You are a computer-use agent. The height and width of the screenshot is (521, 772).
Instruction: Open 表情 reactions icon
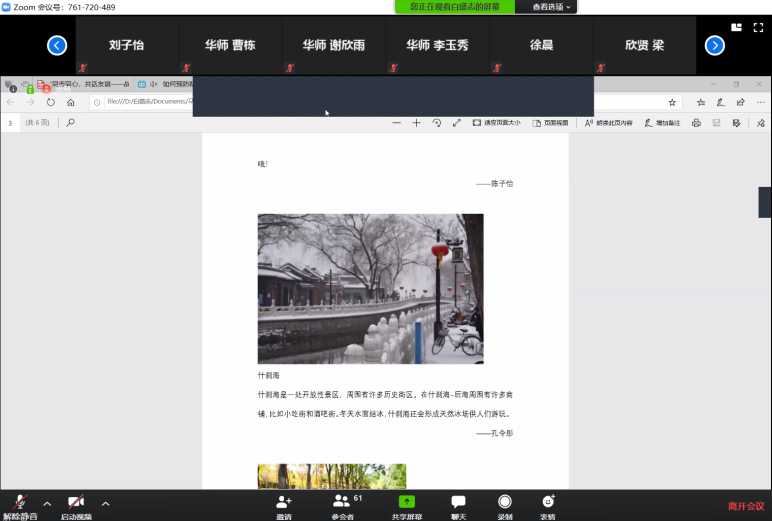click(x=548, y=504)
